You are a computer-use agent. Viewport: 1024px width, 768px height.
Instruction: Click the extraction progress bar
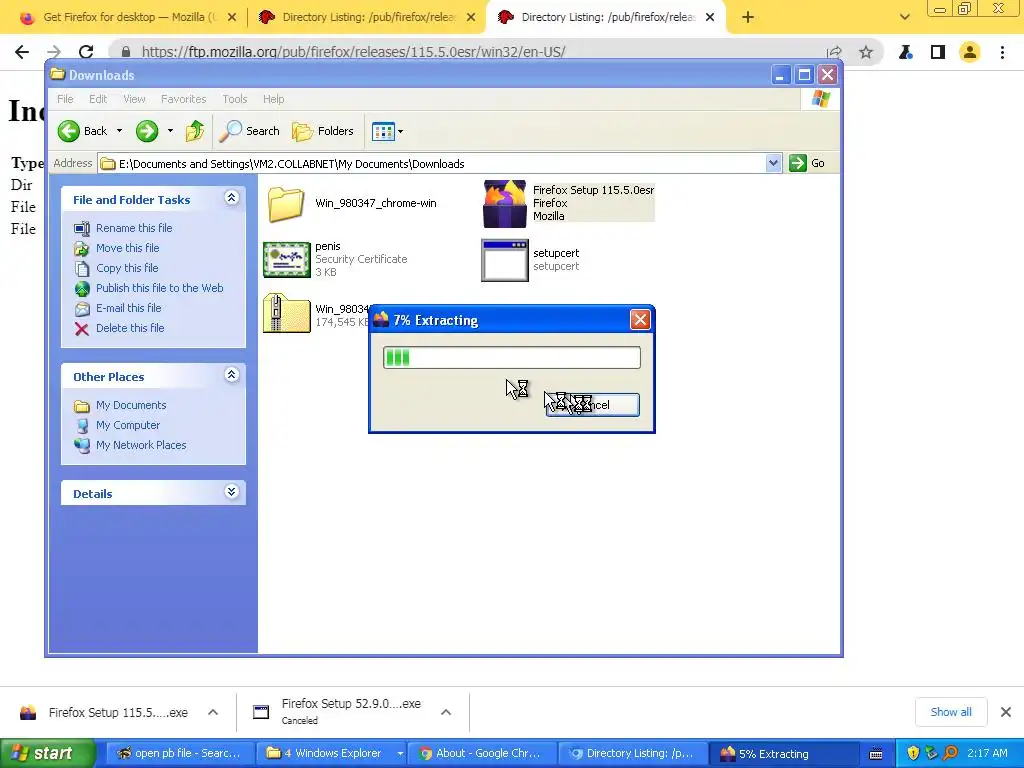(512, 358)
